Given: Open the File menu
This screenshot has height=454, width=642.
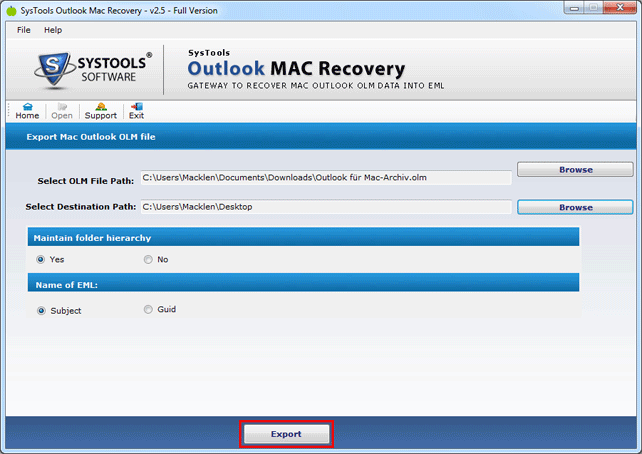Looking at the screenshot, I should [24, 30].
